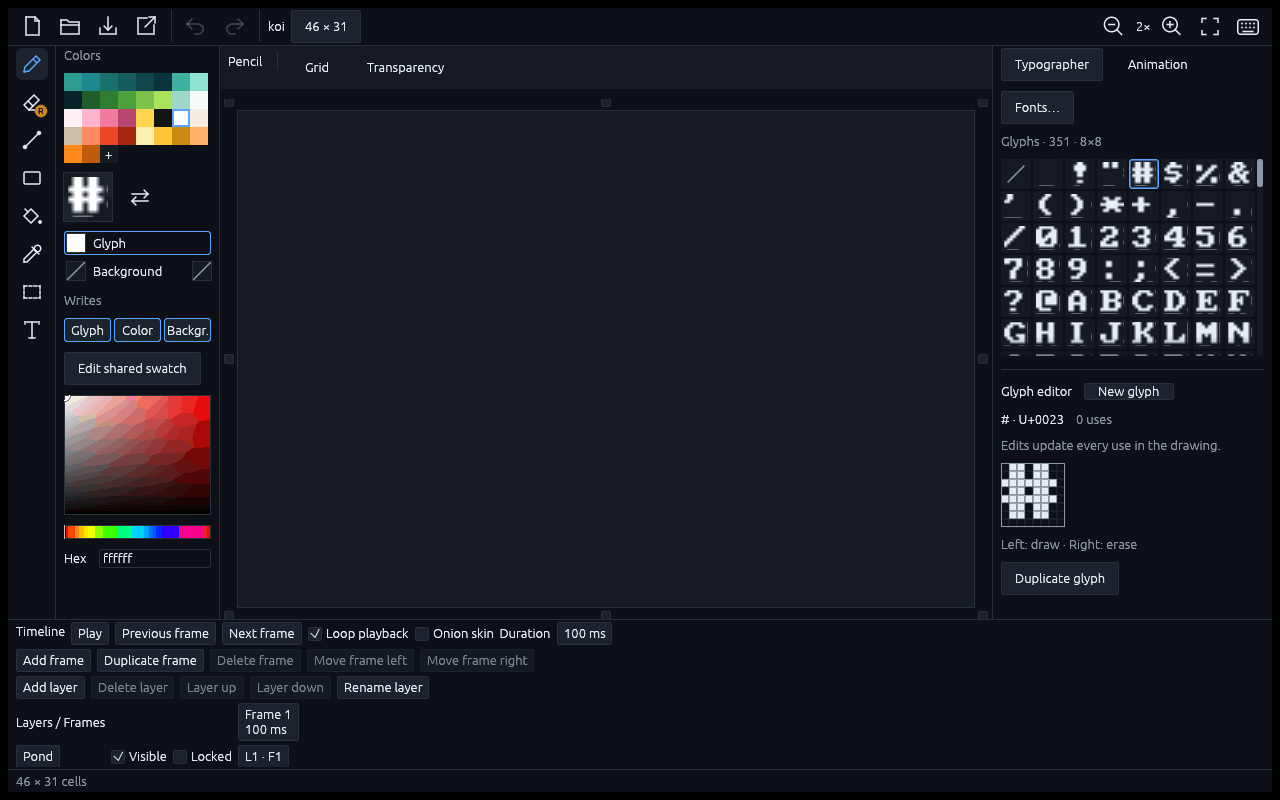
Task: Select the Eraser tool
Action: pyautogui.click(x=32, y=102)
